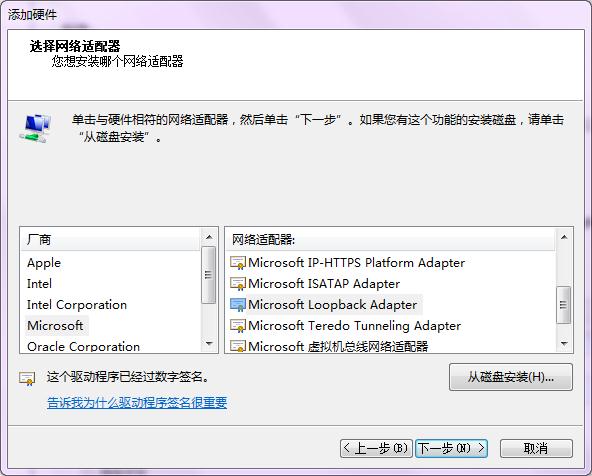592x476 pixels.
Task: Select Apple in the manufacturer list
Action: (x=44, y=263)
